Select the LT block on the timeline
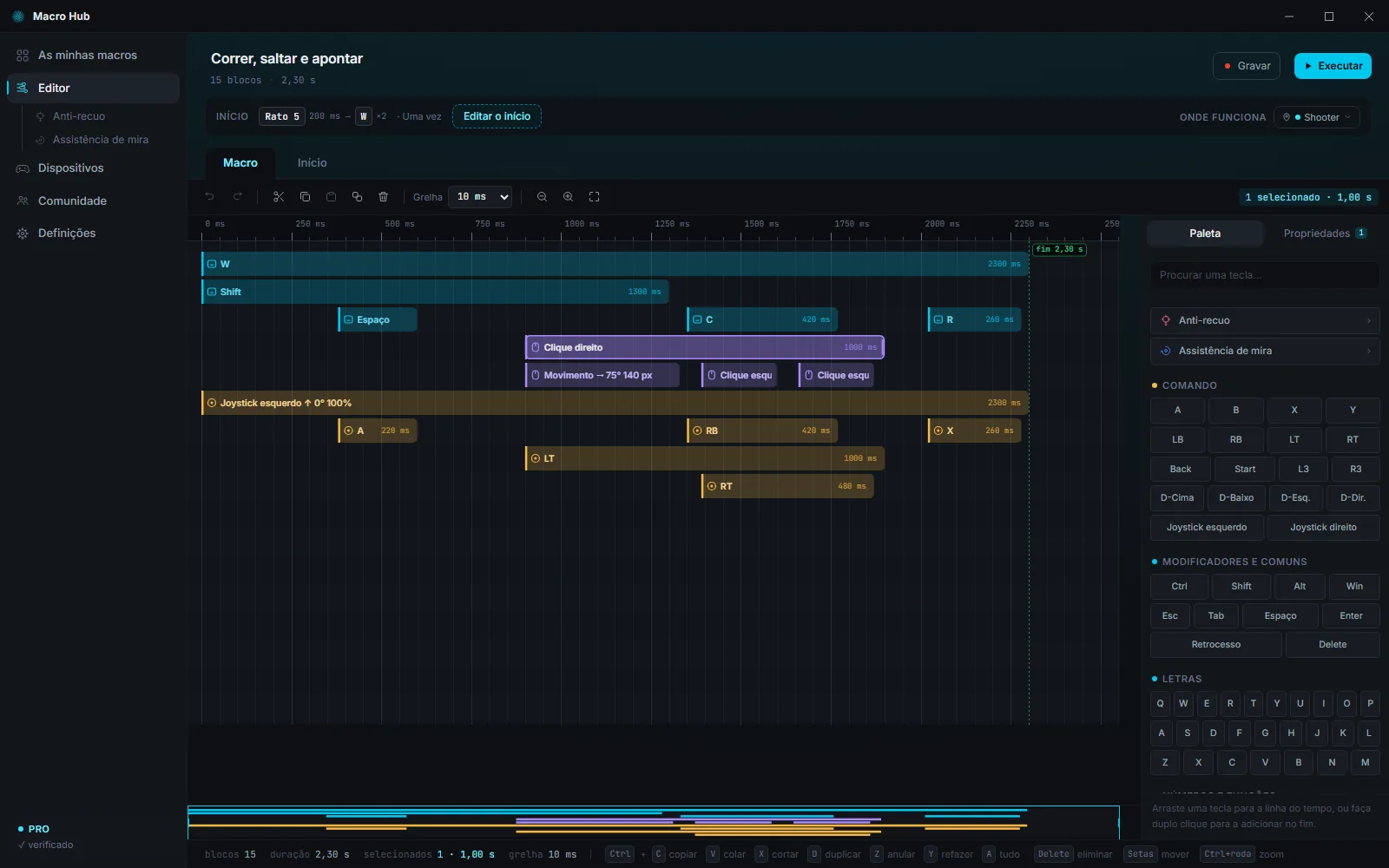The image size is (1389, 868). coord(705,458)
